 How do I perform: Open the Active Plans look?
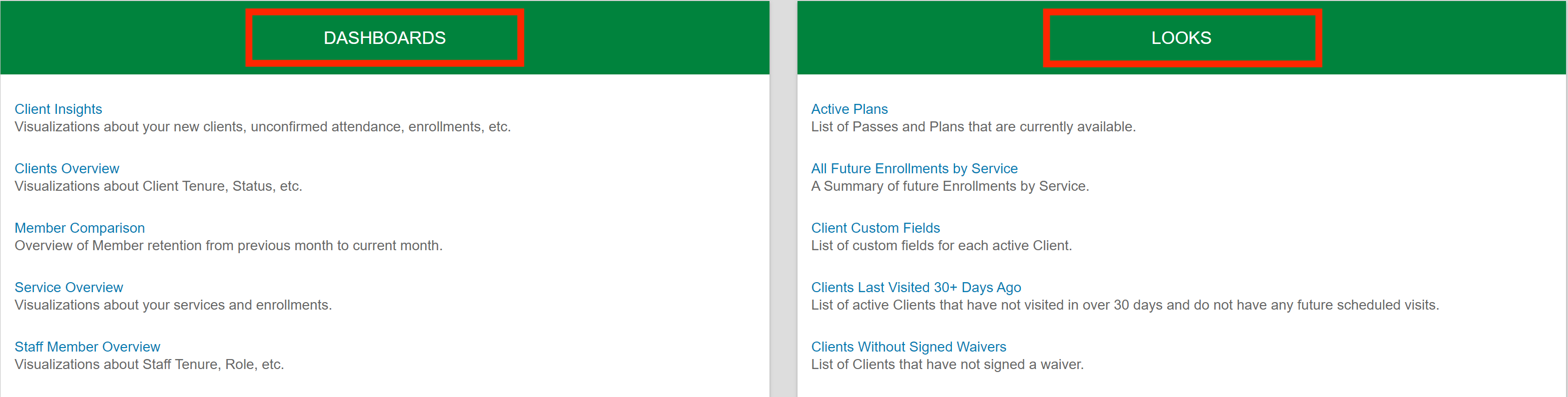click(849, 109)
